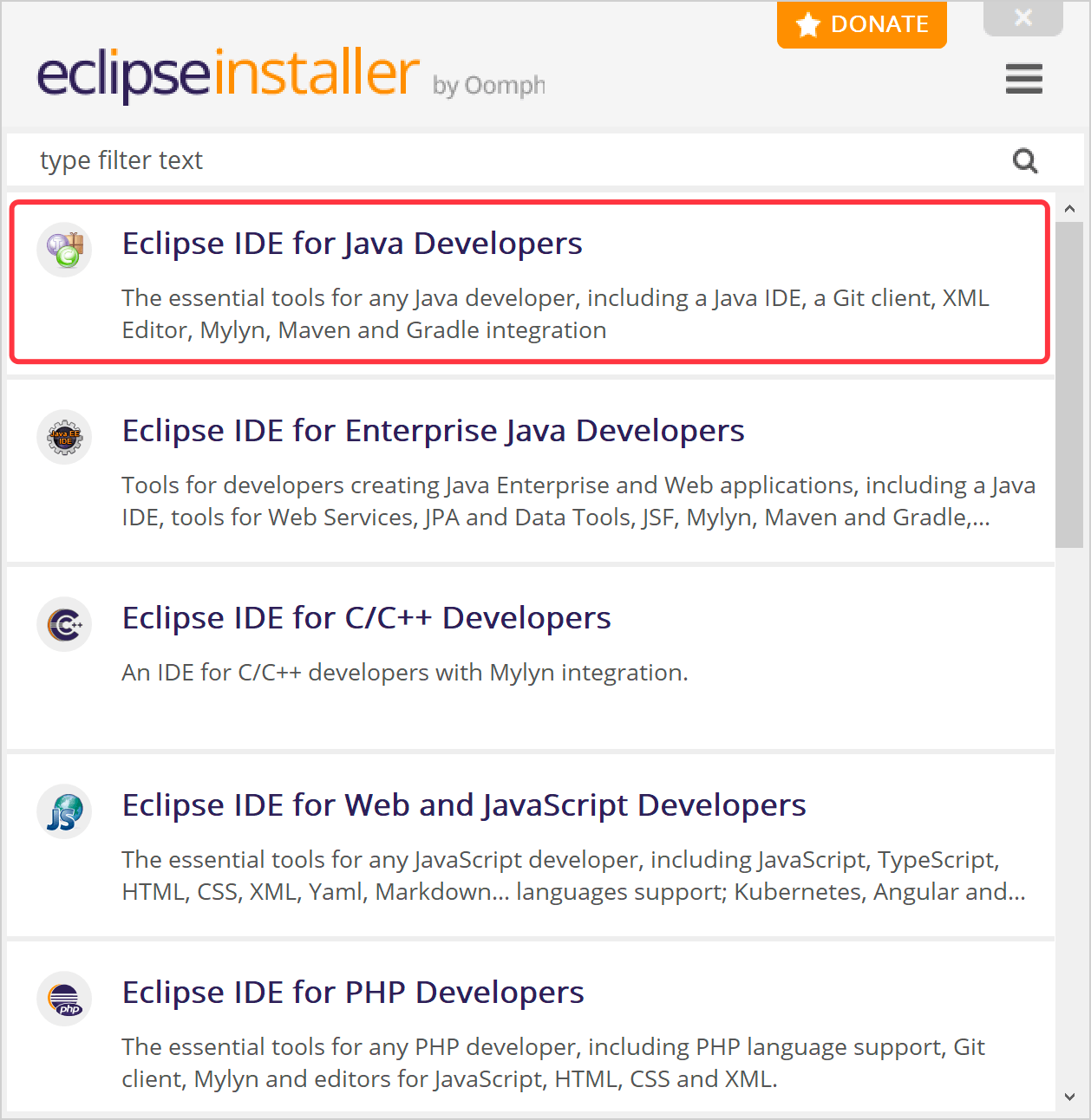1091x1120 pixels.
Task: Click the Java Developers description text
Action: click(x=555, y=314)
